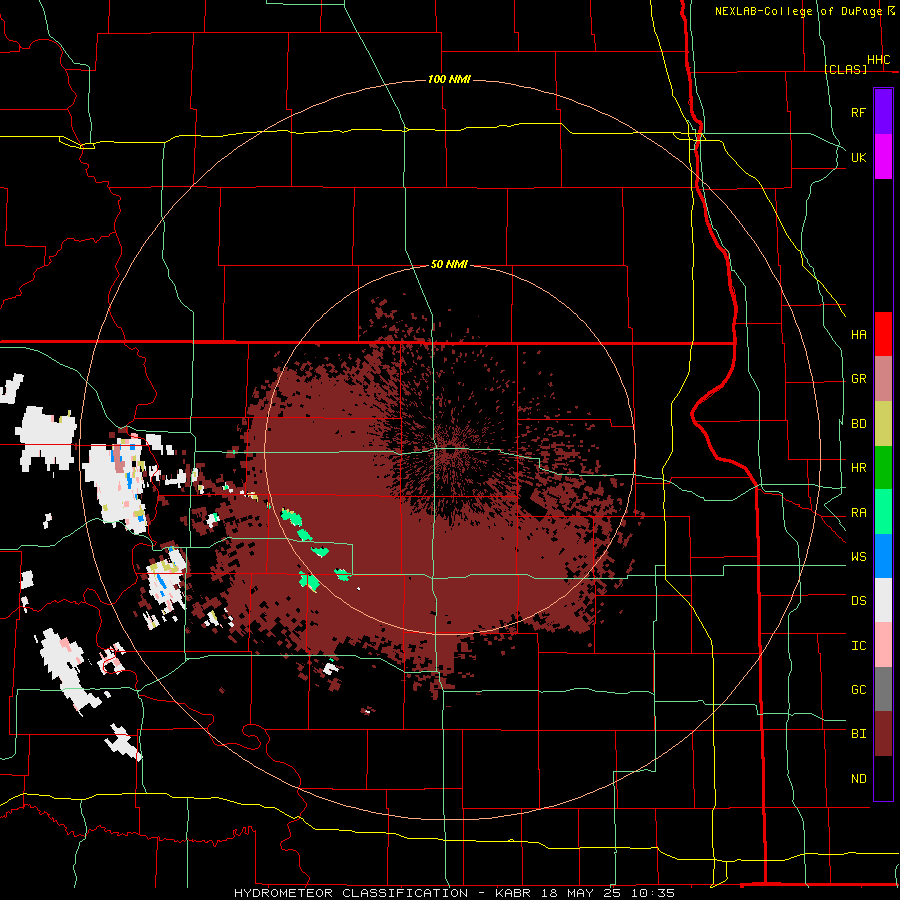This screenshot has height=900, width=900.
Task: Click the 50 NMI range ring label
Action: 449,264
